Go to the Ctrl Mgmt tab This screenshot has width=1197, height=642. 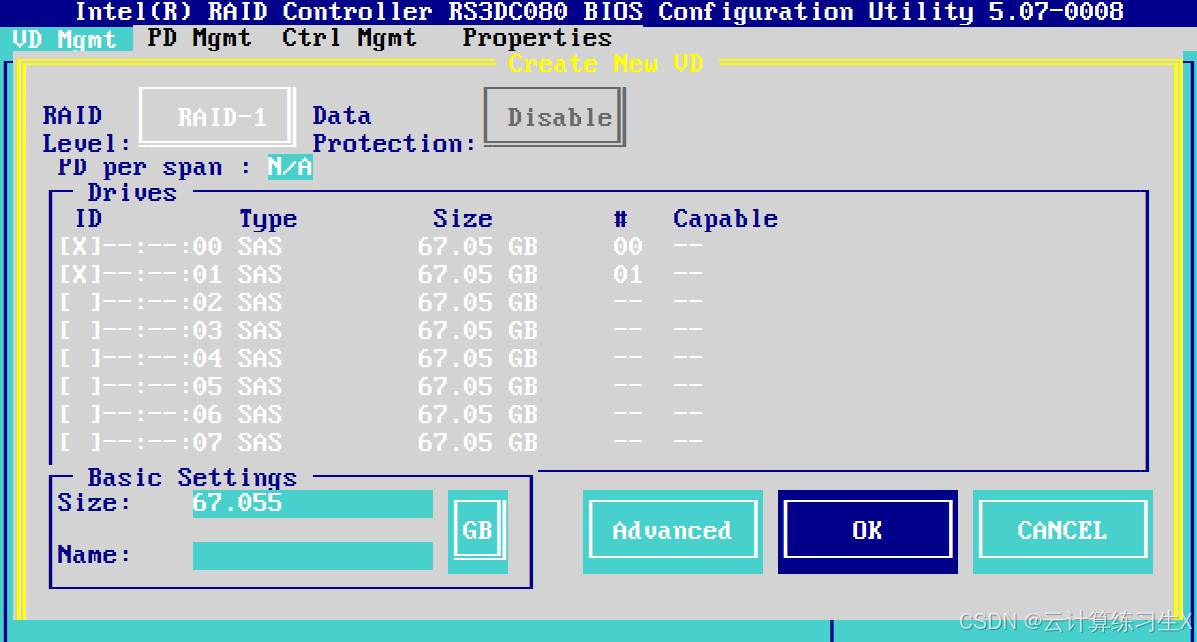pyautogui.click(x=349, y=39)
